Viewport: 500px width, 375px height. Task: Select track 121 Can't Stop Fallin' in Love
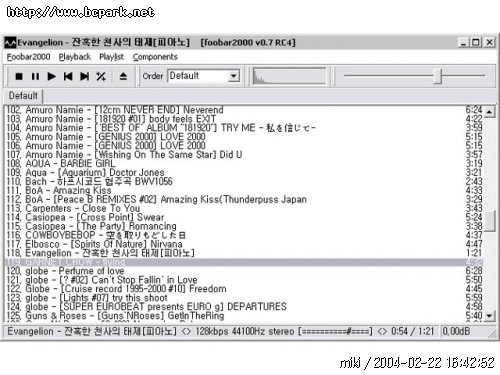pos(244,280)
